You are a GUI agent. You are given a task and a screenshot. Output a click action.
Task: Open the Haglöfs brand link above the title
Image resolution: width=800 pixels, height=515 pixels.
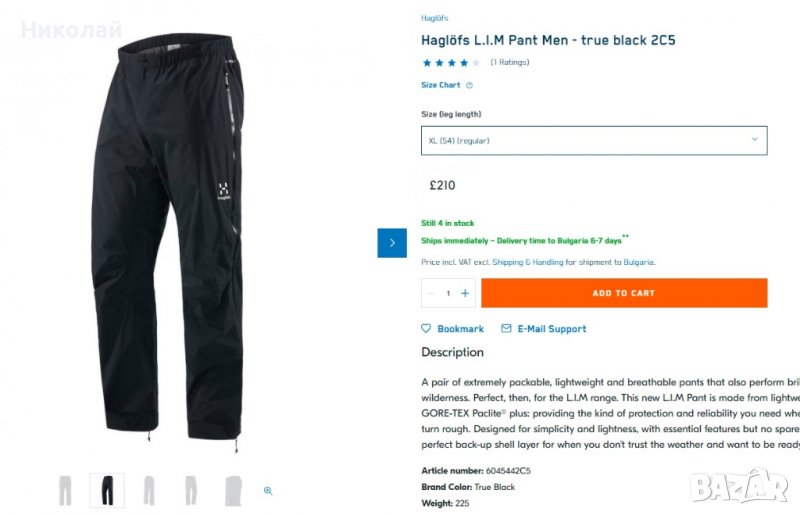pyautogui.click(x=435, y=18)
